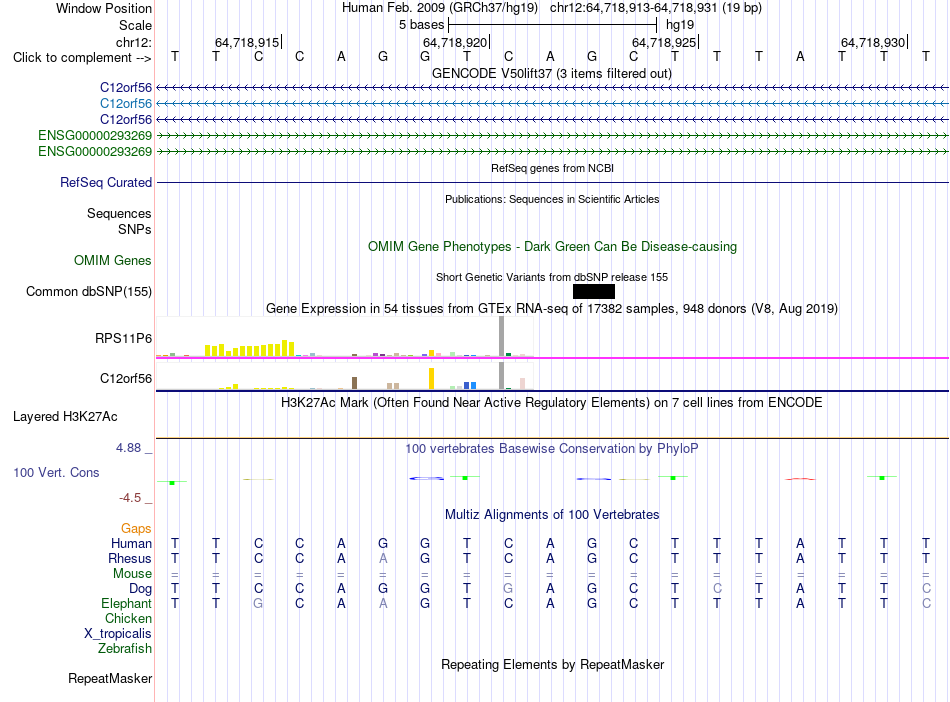950x702 pixels.
Task: Select the Human alignment row label
Action: point(131,543)
